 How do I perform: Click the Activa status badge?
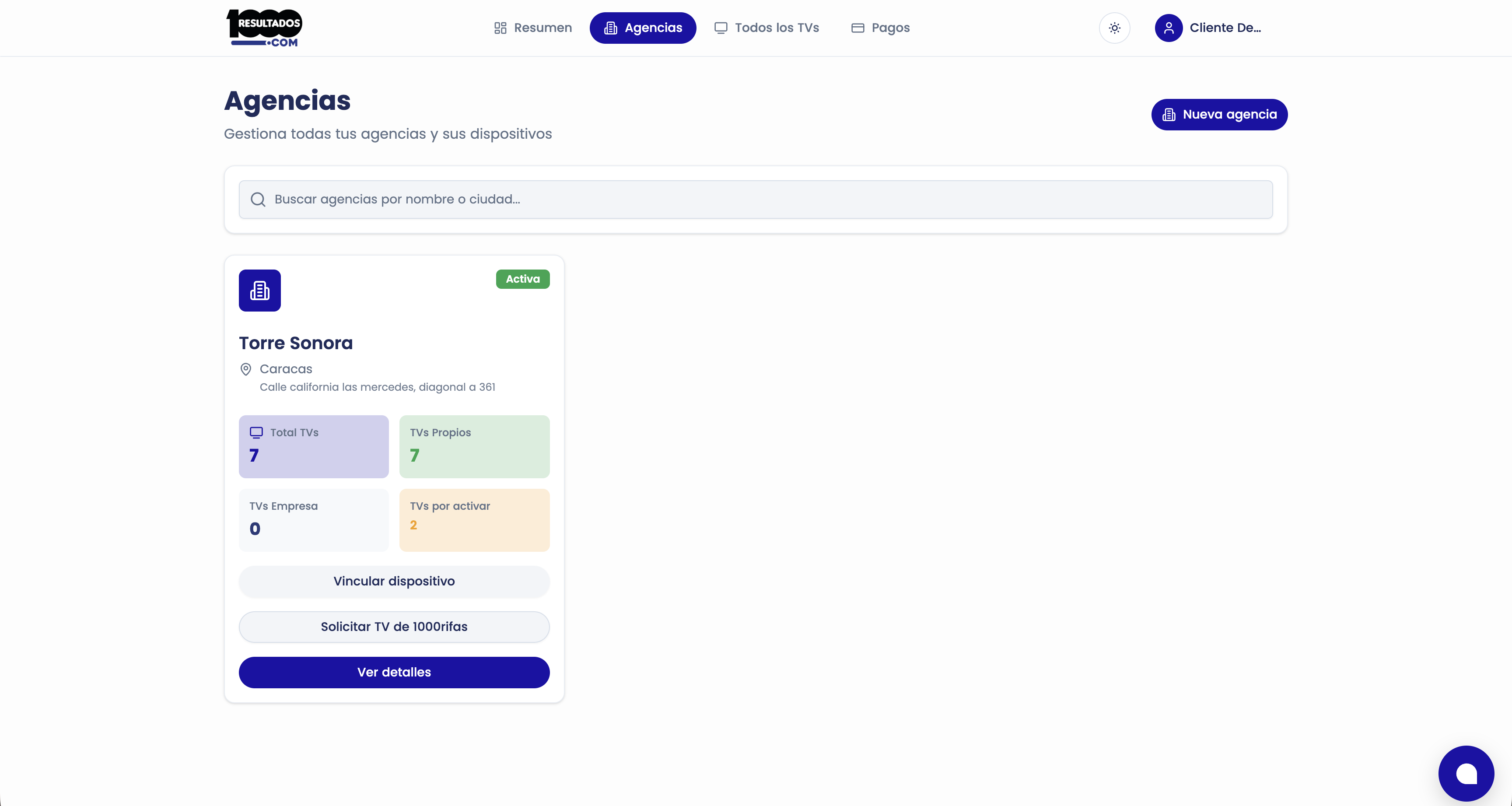click(522, 279)
